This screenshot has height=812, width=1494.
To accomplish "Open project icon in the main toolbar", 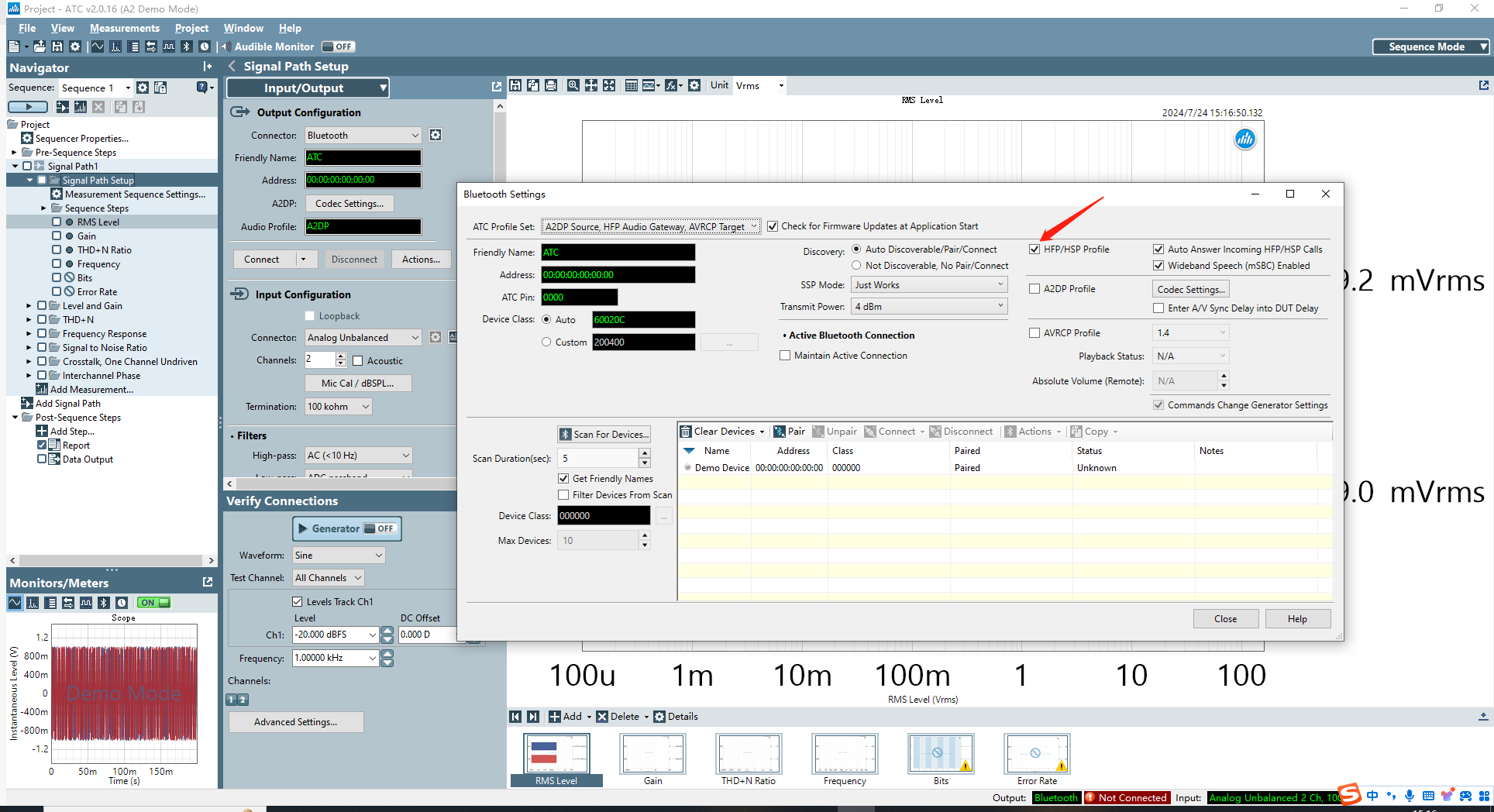I will tap(40, 46).
